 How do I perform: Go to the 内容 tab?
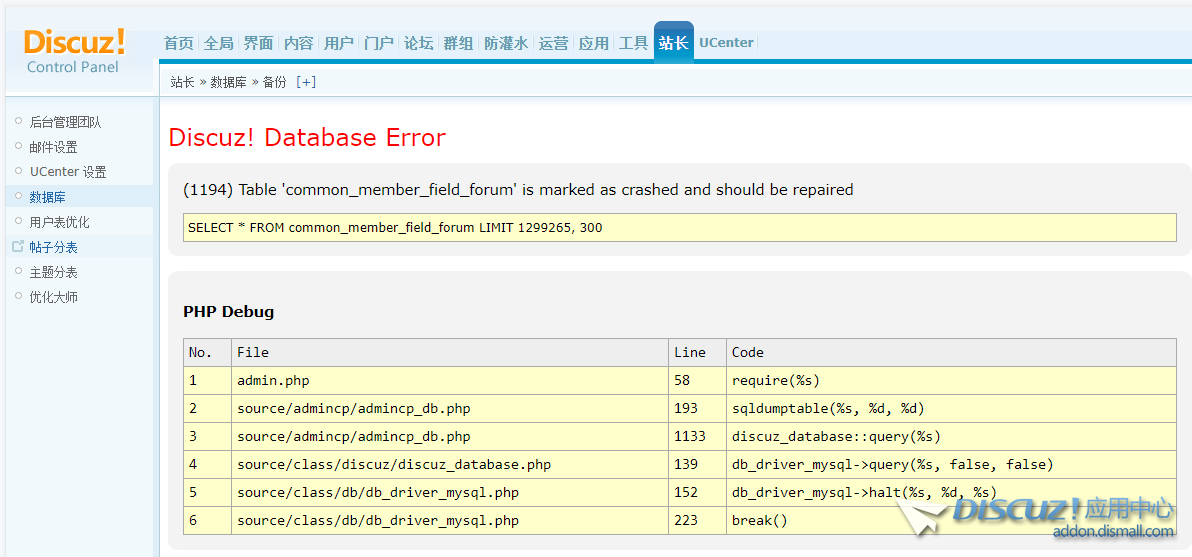click(299, 43)
